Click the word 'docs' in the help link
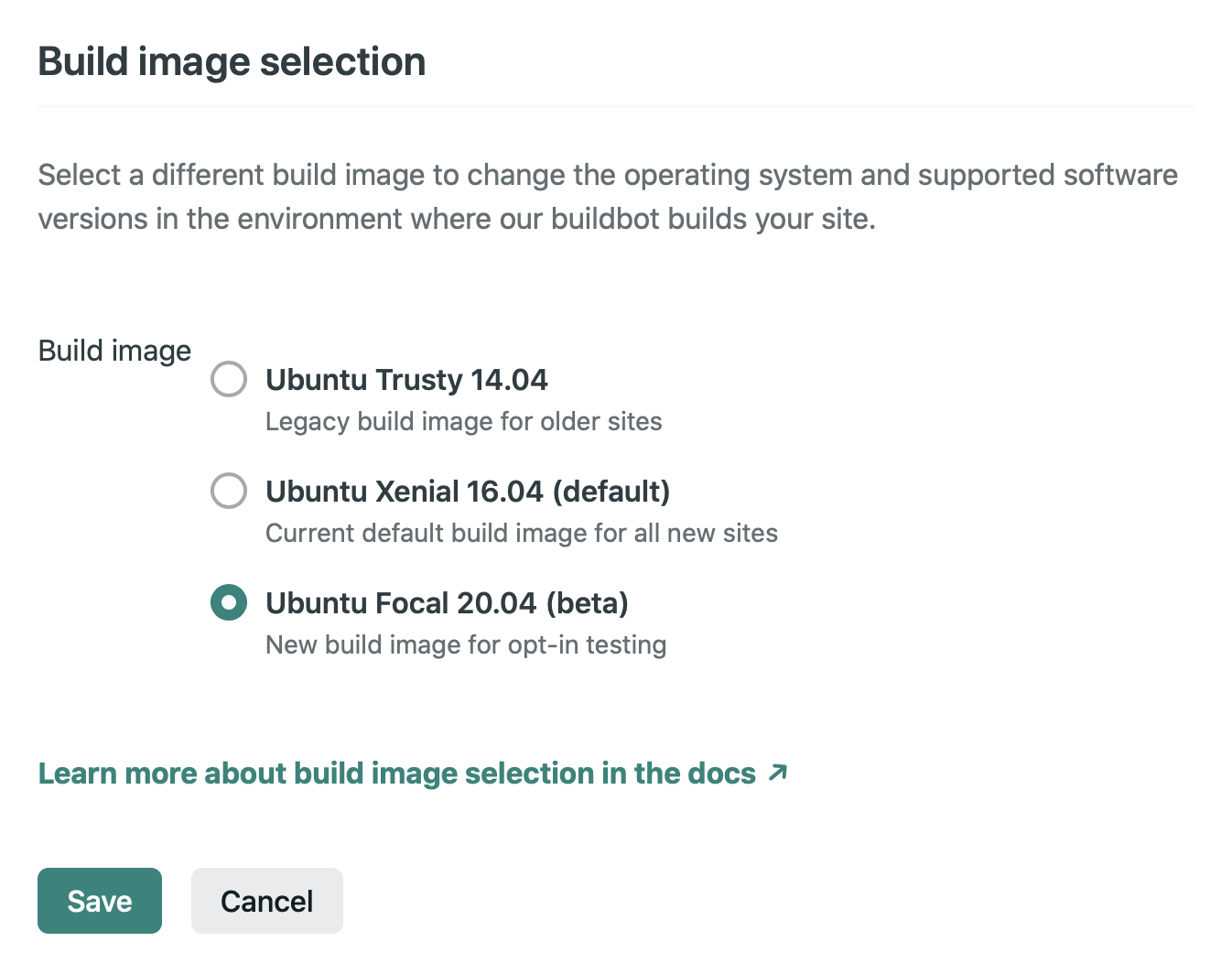The width and height of the screenshot is (1232, 974). 721,774
